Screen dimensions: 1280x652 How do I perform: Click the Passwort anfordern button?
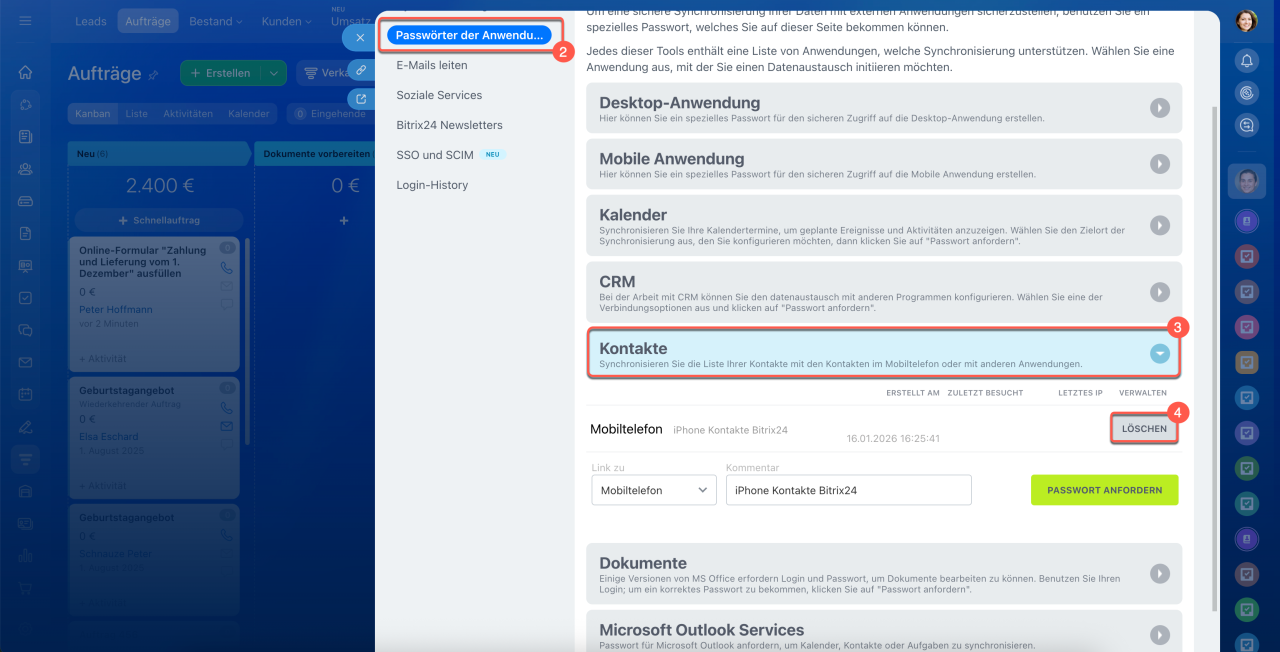tap(1104, 490)
